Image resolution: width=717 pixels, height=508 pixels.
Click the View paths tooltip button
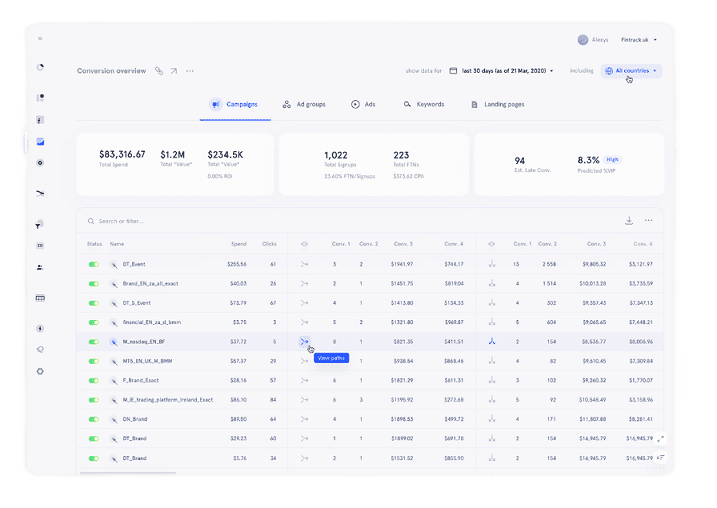(x=331, y=357)
